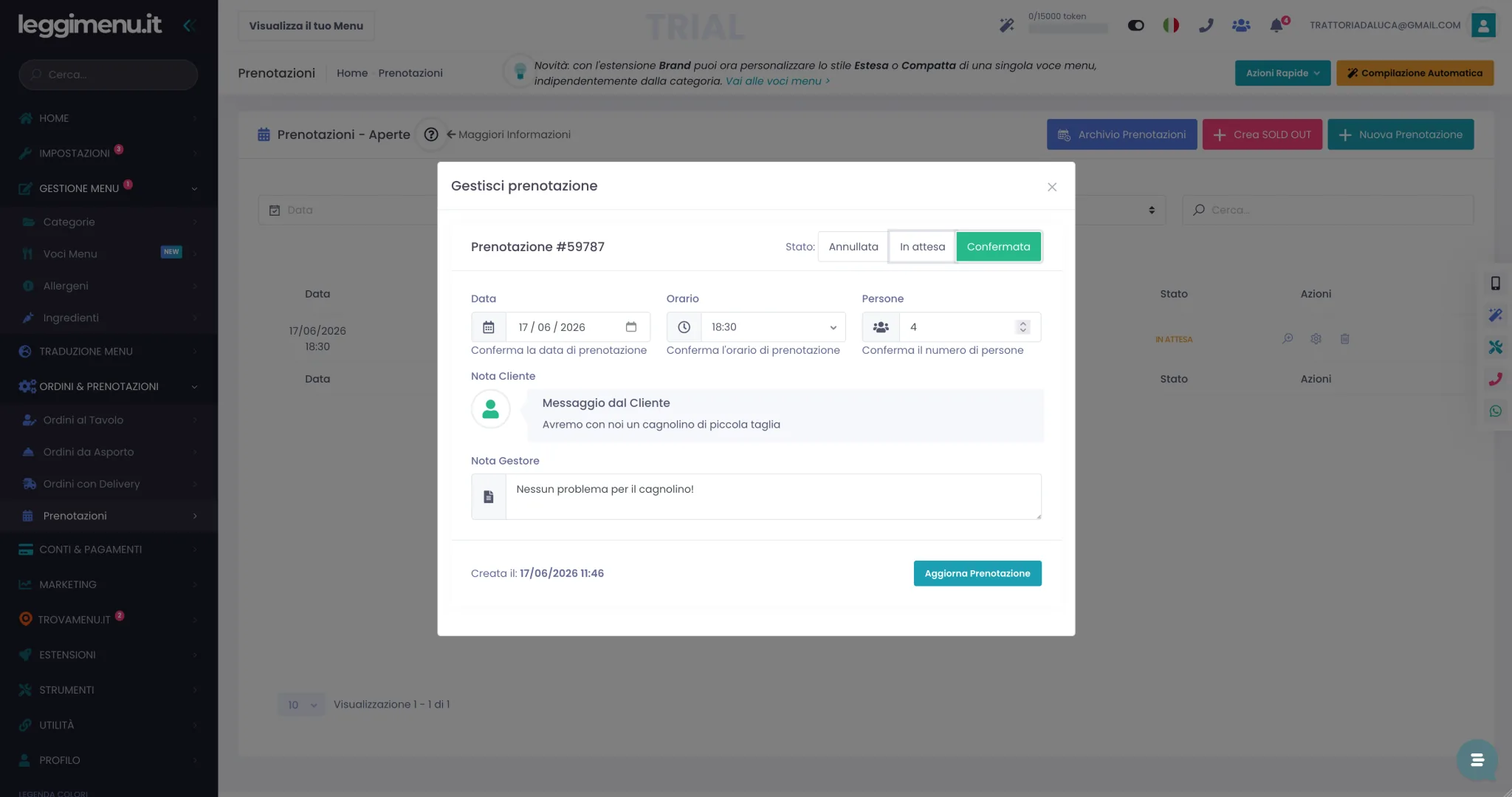The width and height of the screenshot is (1512, 797).
Task: Click the view magnifier icon in reservation row
Action: point(1287,338)
